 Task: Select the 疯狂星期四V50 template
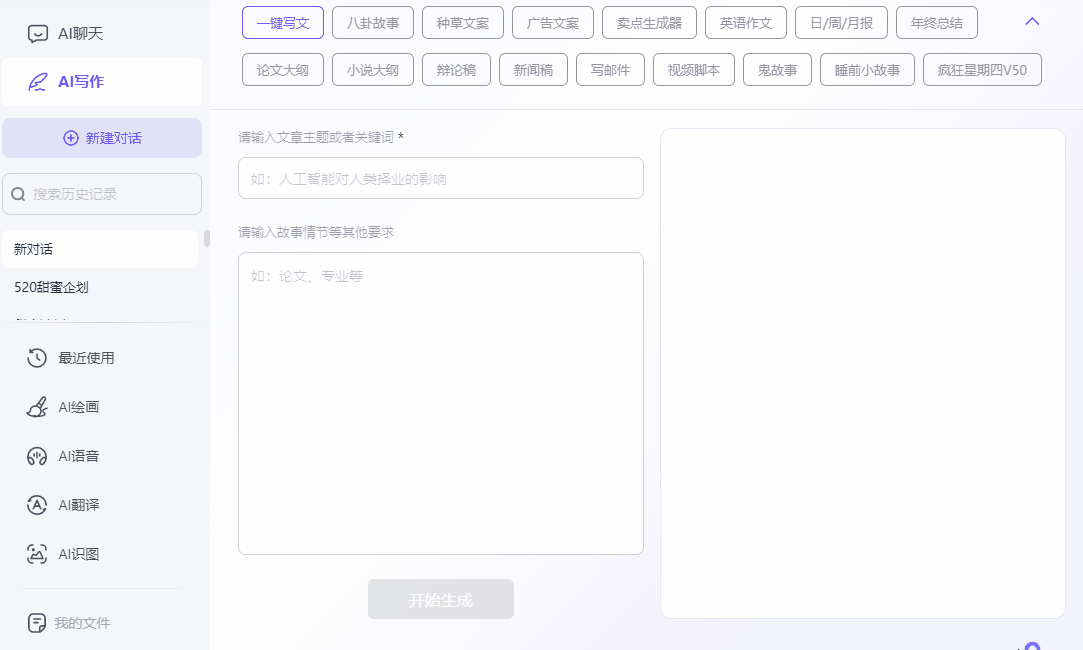pos(982,70)
